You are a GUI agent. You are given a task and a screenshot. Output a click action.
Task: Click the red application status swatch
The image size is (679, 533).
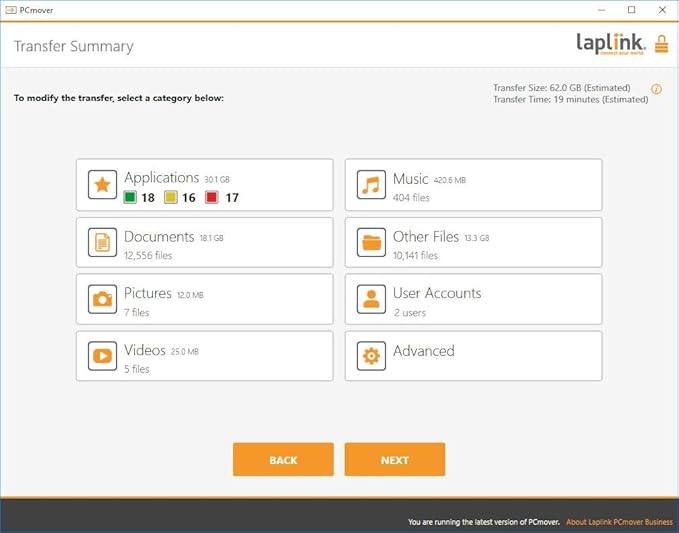[211, 197]
